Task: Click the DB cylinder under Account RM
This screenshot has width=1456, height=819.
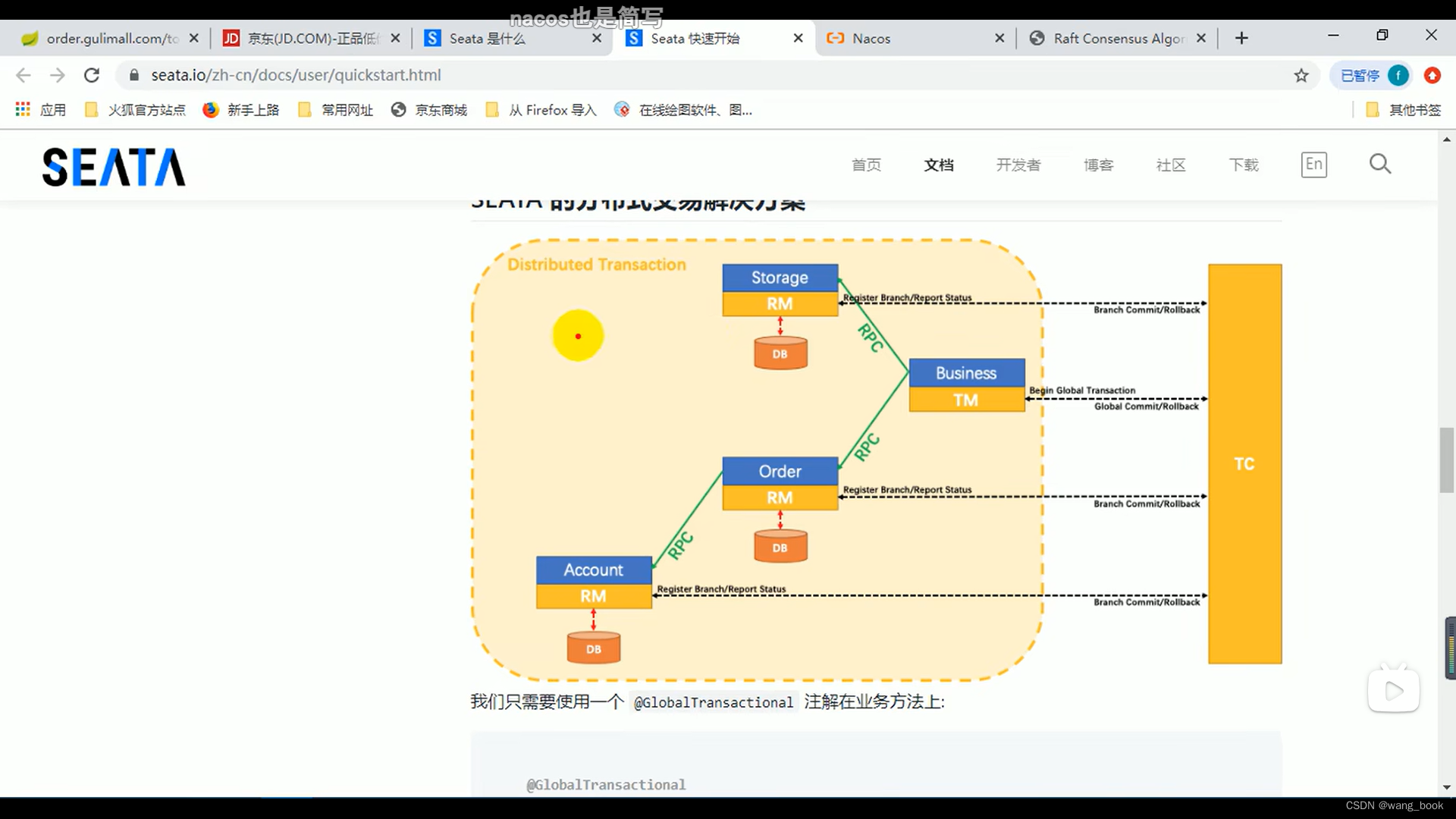Action: pyautogui.click(x=593, y=648)
